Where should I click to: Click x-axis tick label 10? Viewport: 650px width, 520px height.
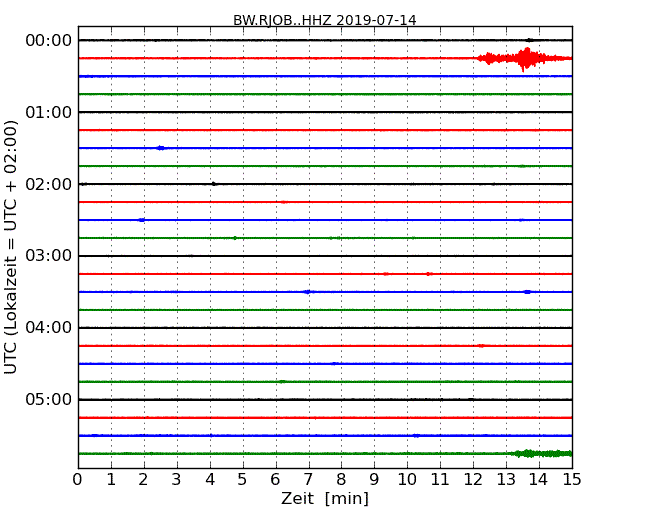click(407, 480)
